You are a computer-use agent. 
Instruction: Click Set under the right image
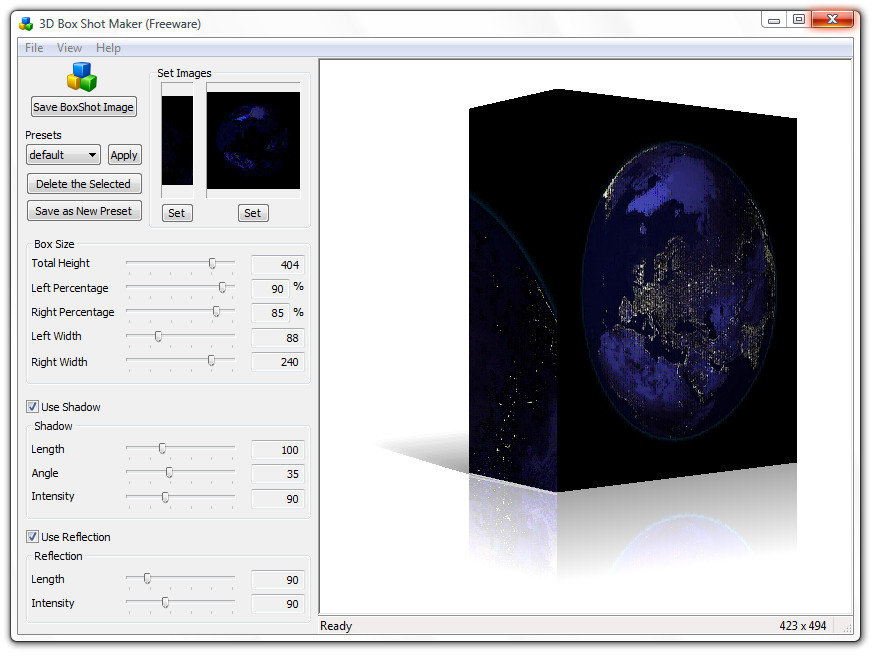(x=253, y=213)
